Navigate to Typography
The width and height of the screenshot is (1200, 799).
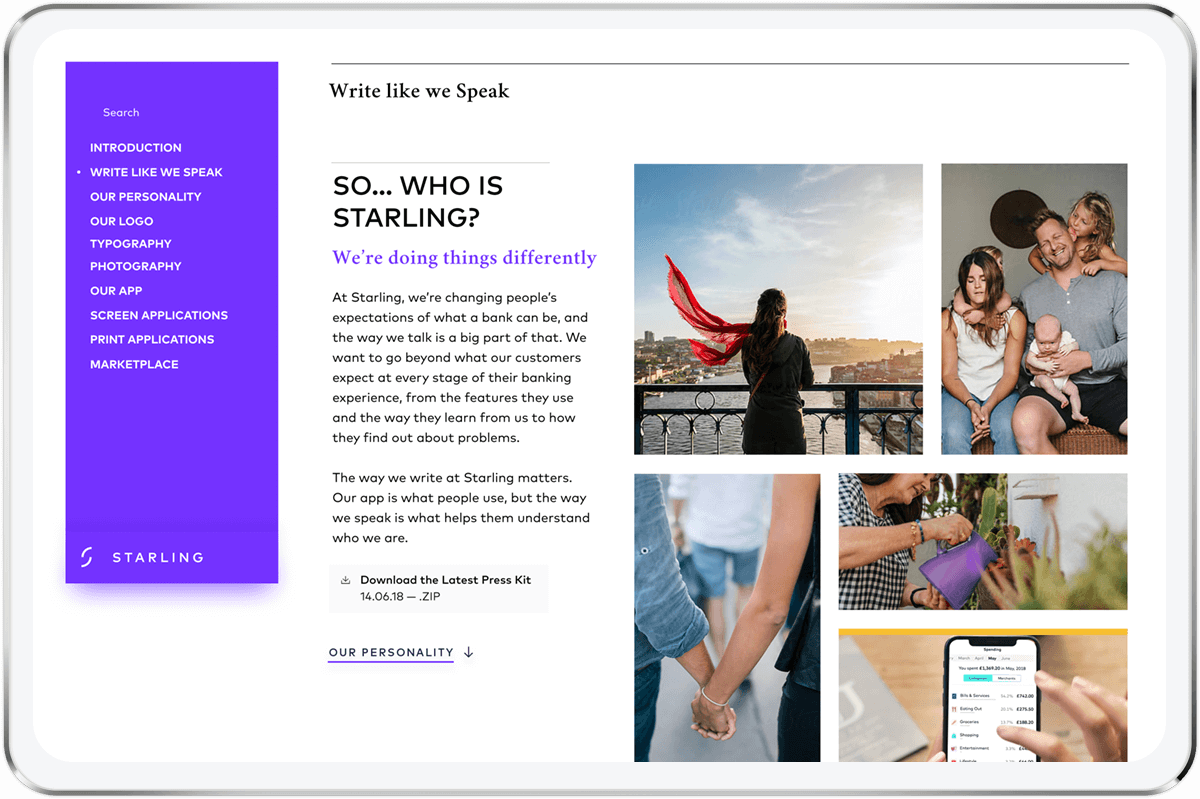[x=131, y=244]
